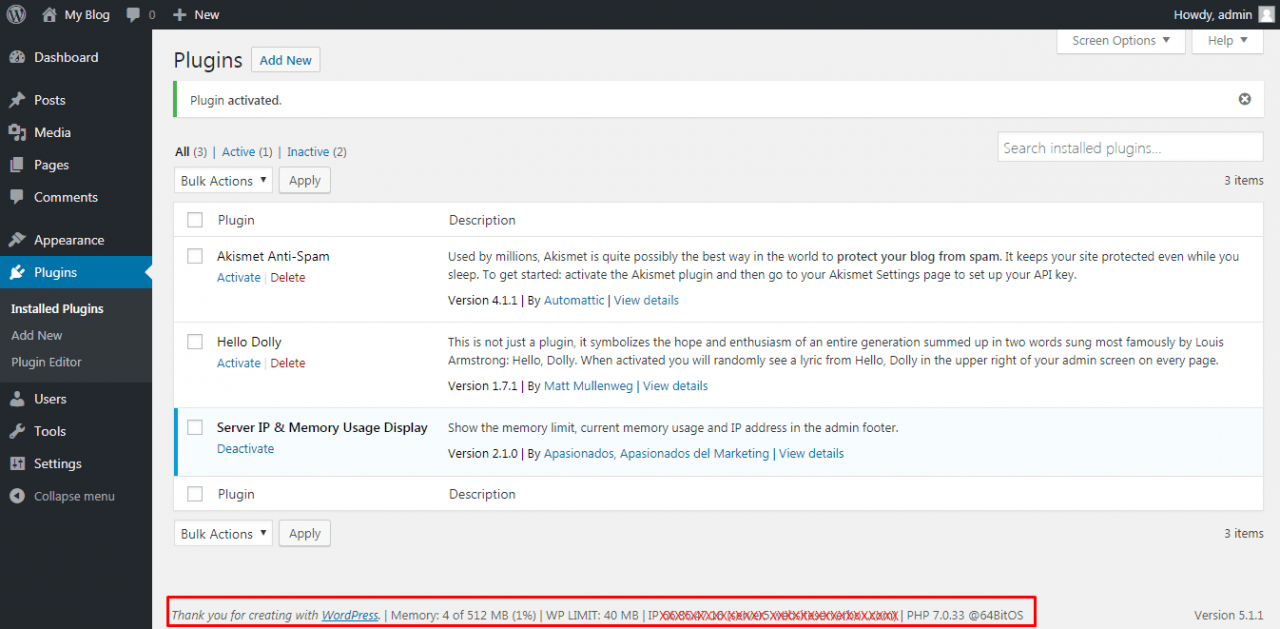View details for Hello Dolly
The height and width of the screenshot is (629, 1280).
[x=675, y=386]
